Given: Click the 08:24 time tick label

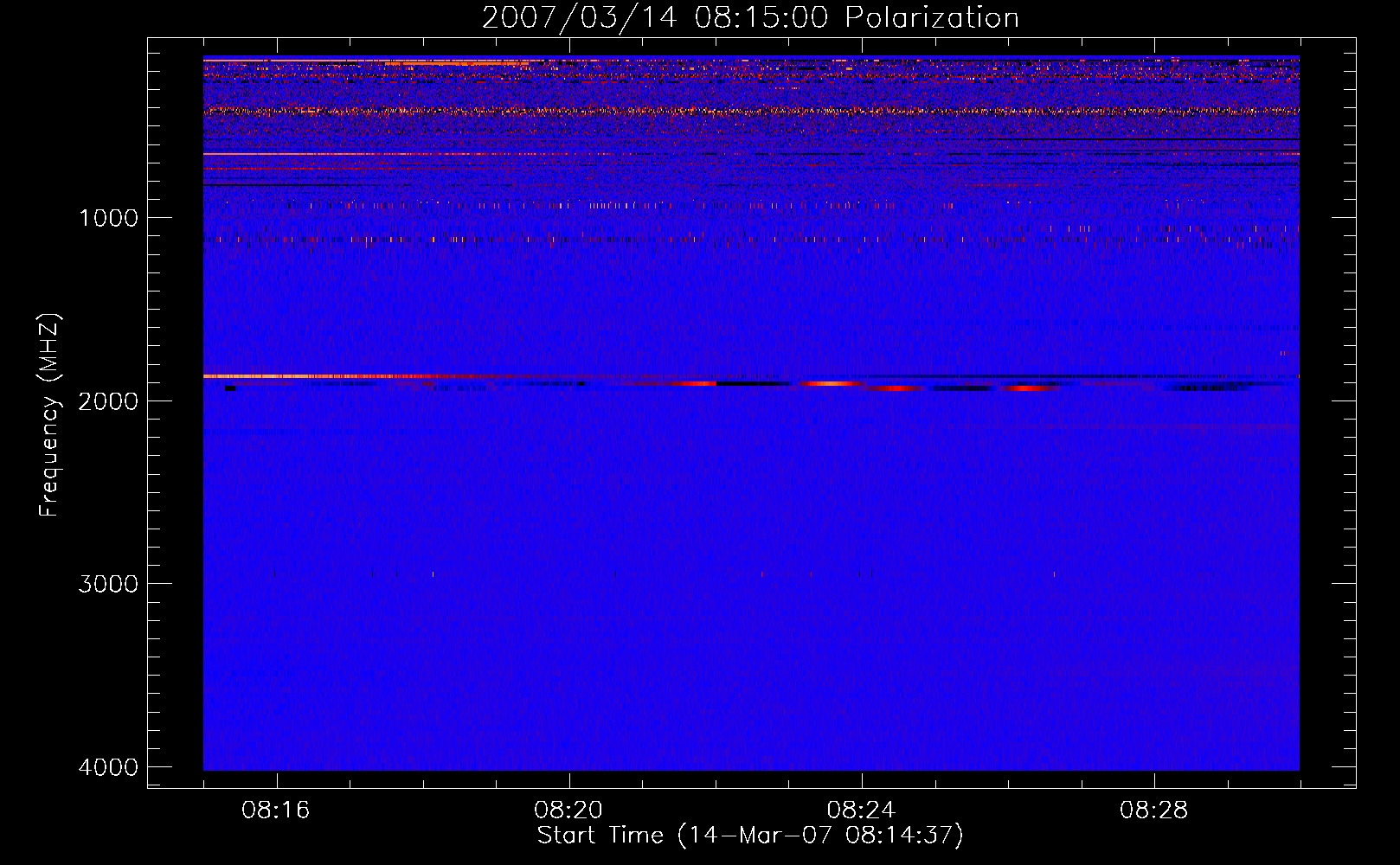Looking at the screenshot, I should 861,811.
